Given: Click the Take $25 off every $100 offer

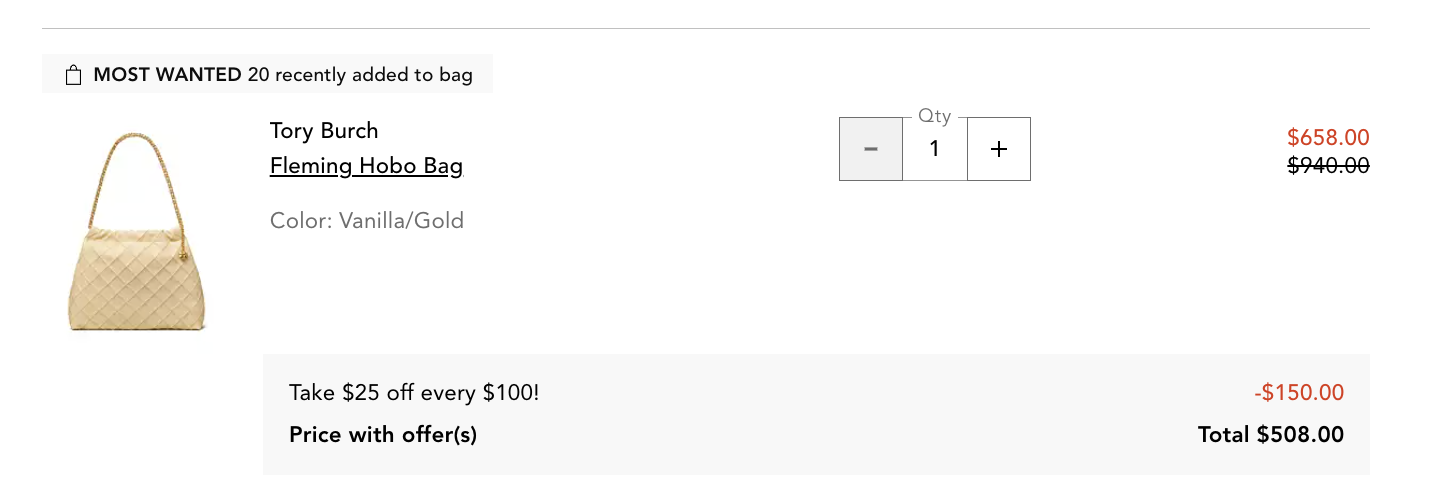Looking at the screenshot, I should coord(414,393).
